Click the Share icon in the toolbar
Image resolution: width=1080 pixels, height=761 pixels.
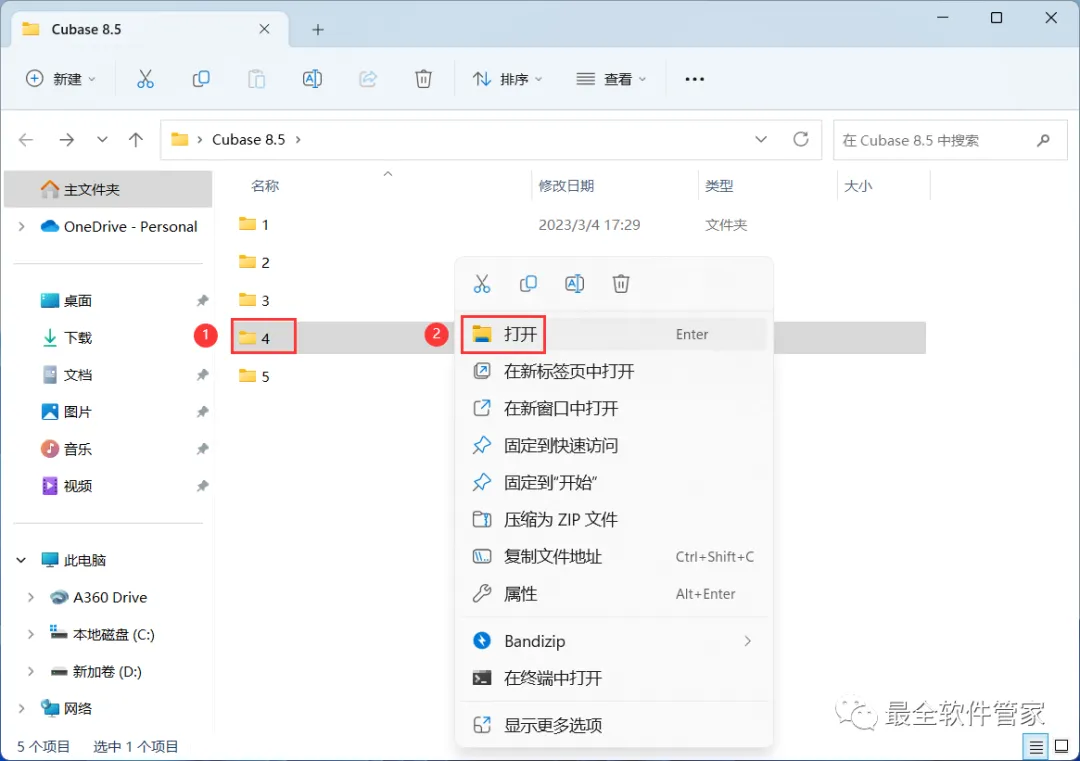tap(368, 79)
